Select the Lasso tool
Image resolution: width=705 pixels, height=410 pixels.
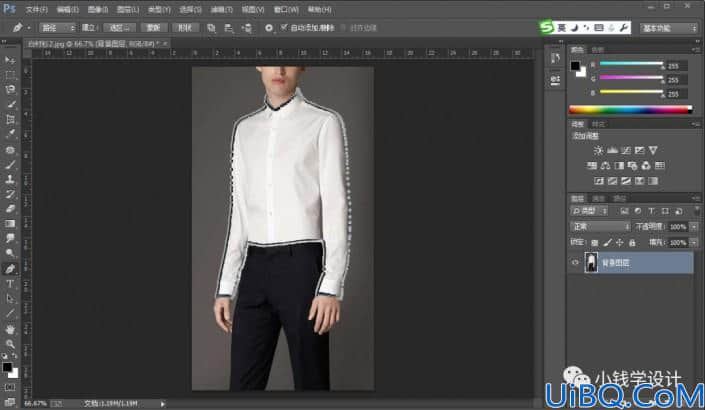(x=10, y=89)
